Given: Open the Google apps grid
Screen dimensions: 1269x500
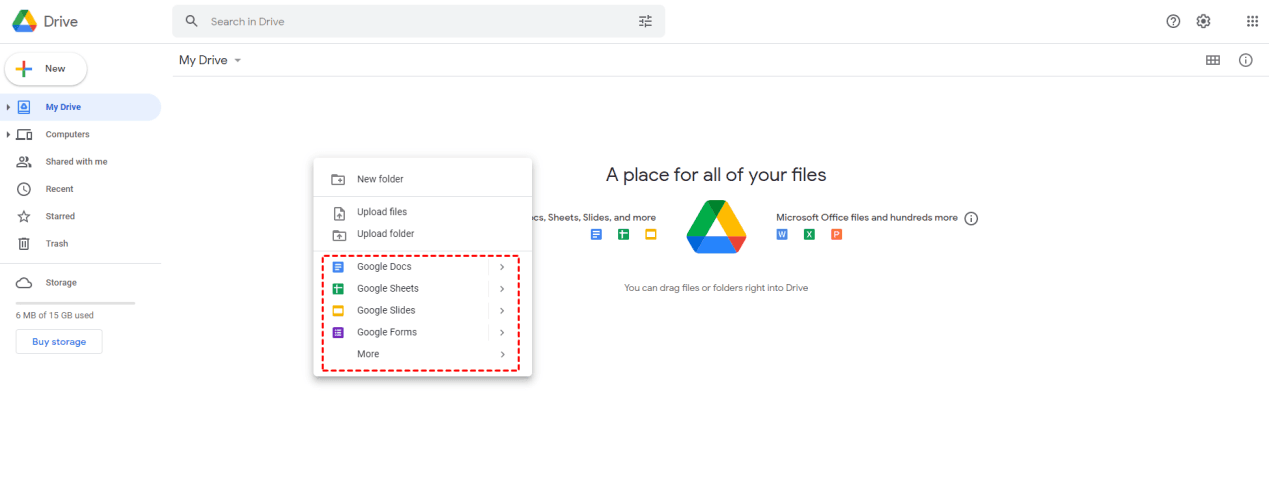Looking at the screenshot, I should point(1252,21).
